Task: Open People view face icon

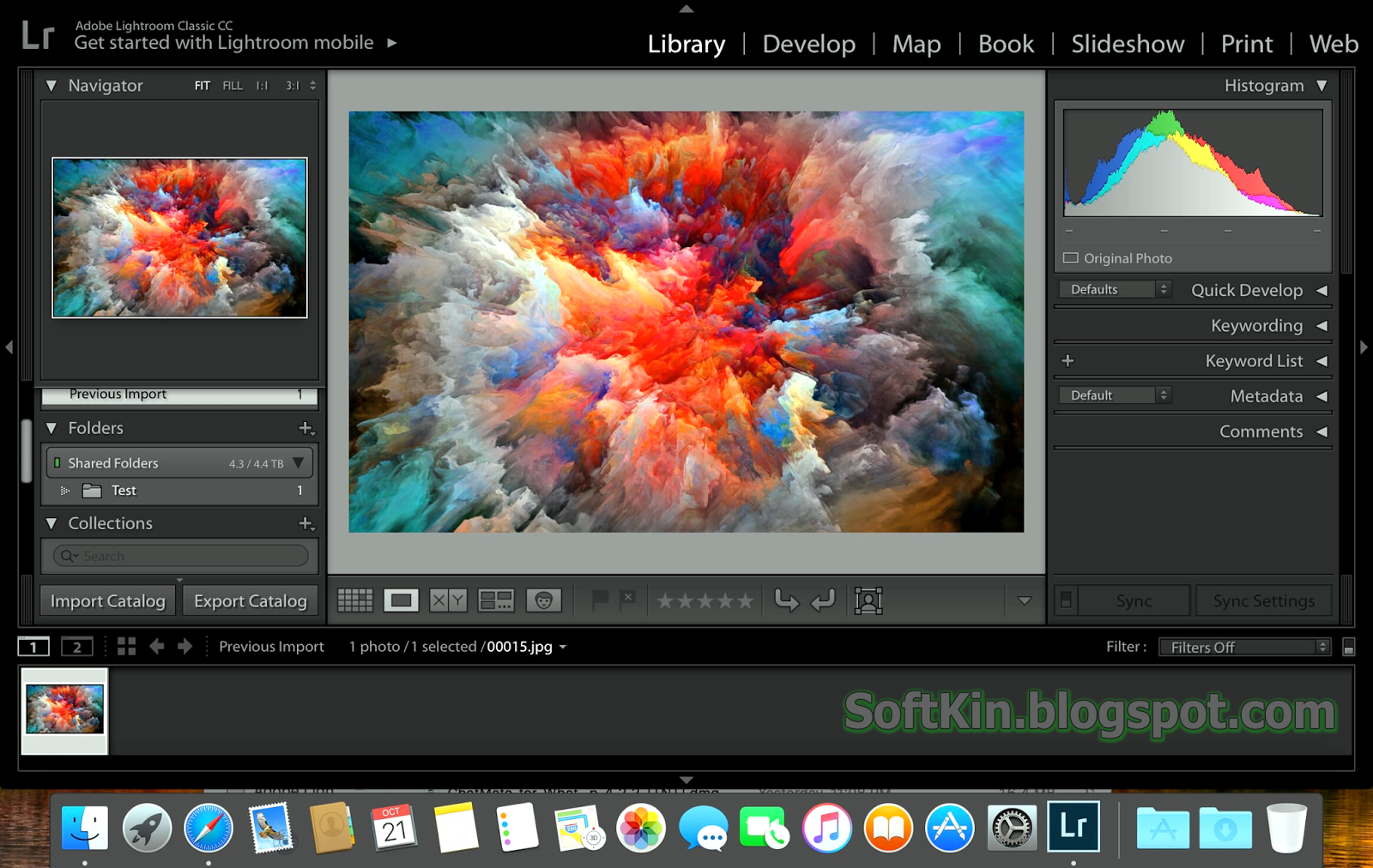Action: [543, 600]
